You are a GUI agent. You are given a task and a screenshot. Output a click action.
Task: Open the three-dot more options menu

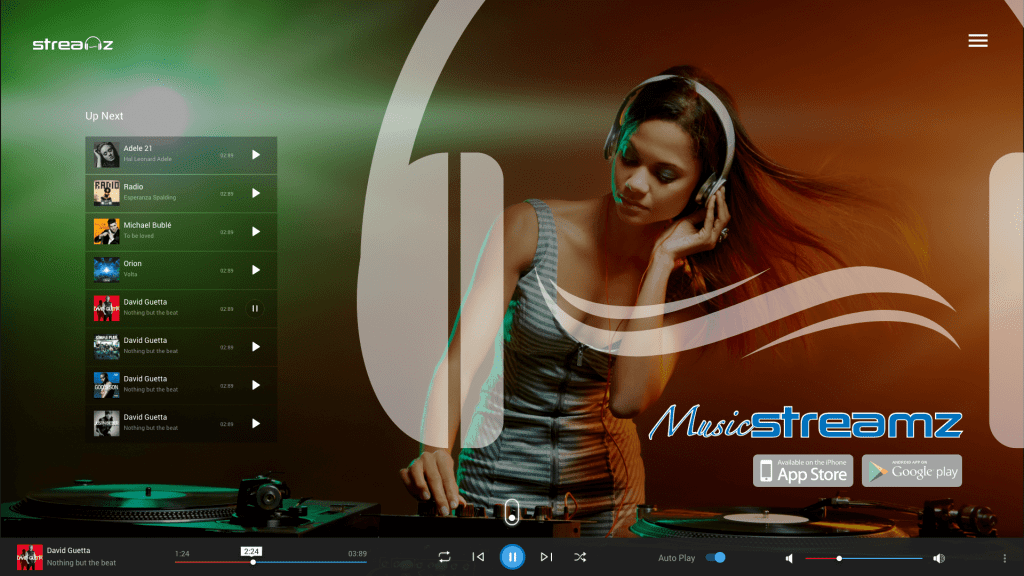click(x=1005, y=558)
